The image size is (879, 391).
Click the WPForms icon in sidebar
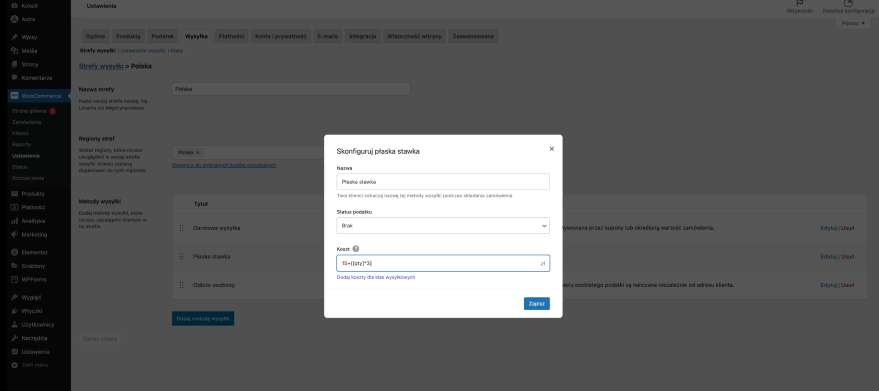pyautogui.click(x=15, y=279)
